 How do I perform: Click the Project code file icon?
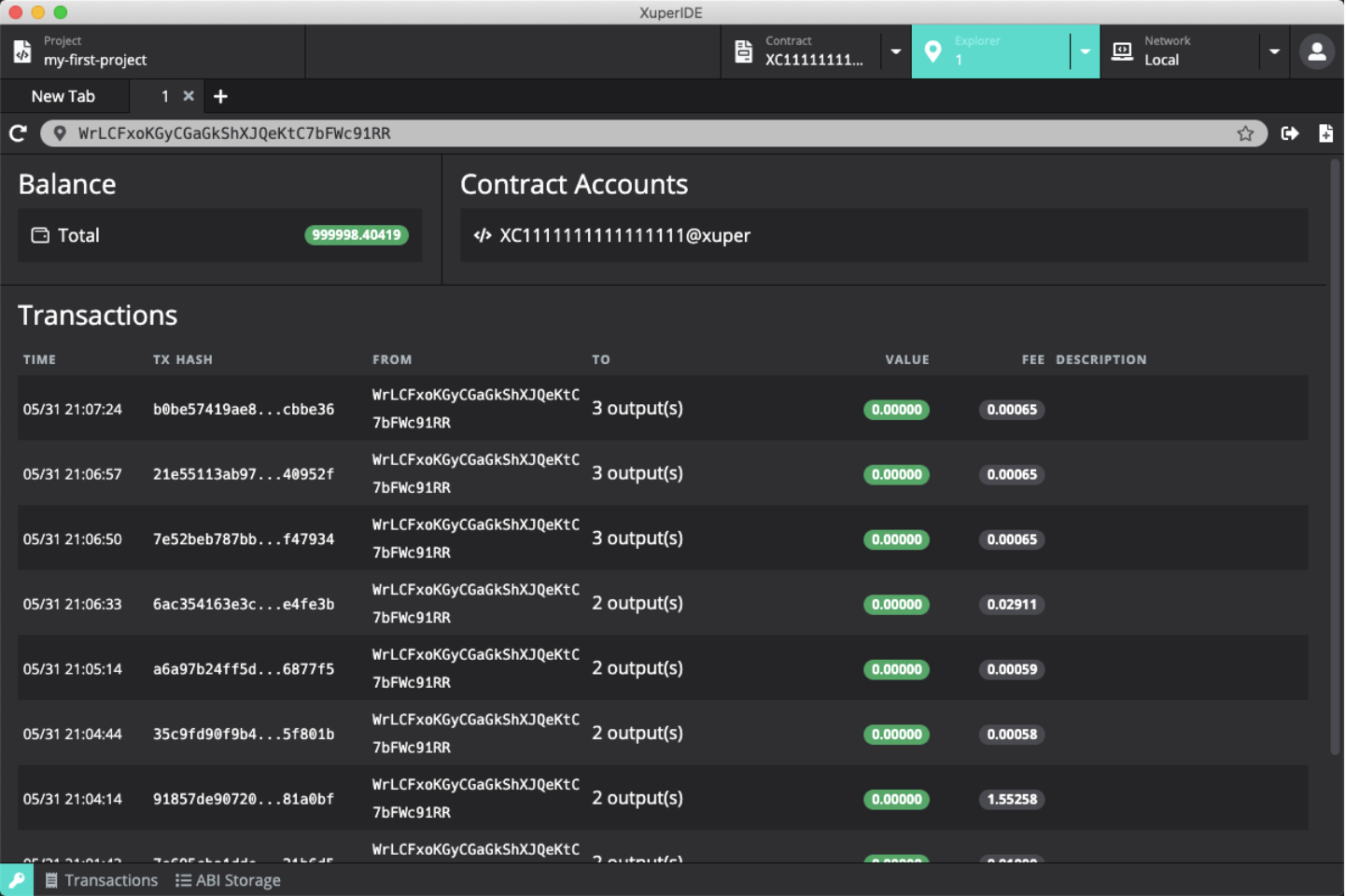[22, 51]
